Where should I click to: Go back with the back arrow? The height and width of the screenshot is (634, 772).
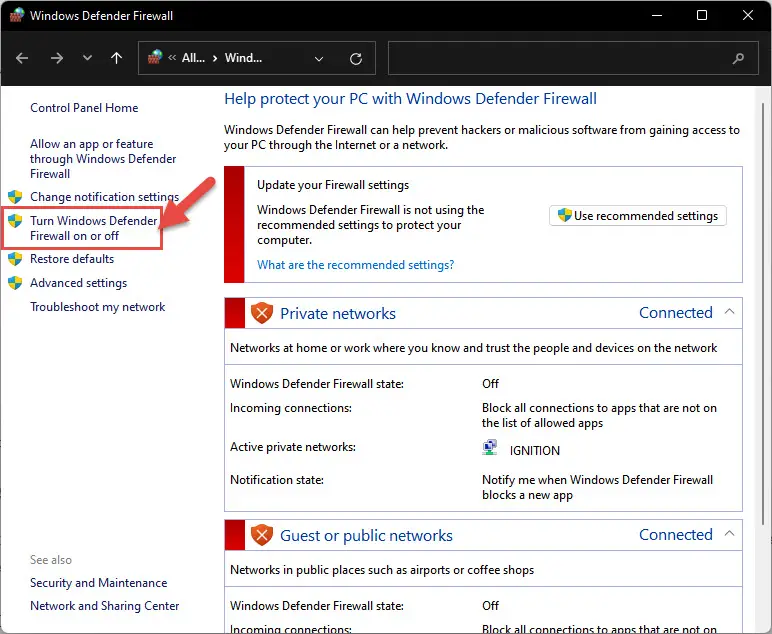pos(22,58)
